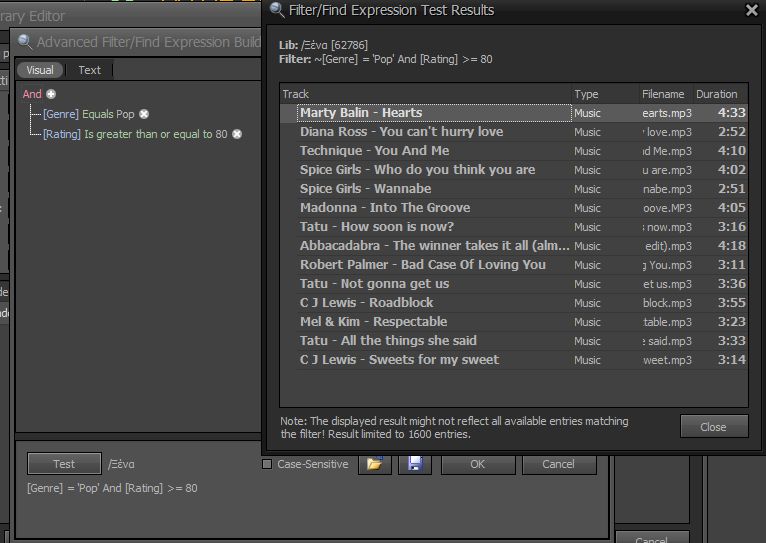Remove the Genre Equals Pop condition

(x=144, y=114)
